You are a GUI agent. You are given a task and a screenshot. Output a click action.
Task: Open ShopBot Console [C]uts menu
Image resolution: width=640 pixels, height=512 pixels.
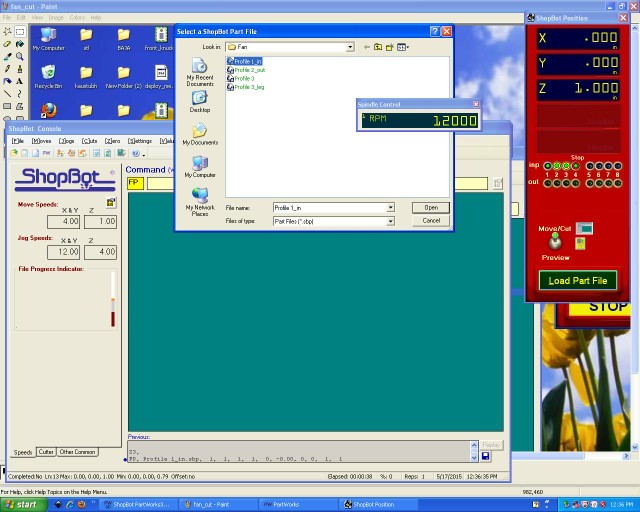pyautogui.click(x=89, y=141)
